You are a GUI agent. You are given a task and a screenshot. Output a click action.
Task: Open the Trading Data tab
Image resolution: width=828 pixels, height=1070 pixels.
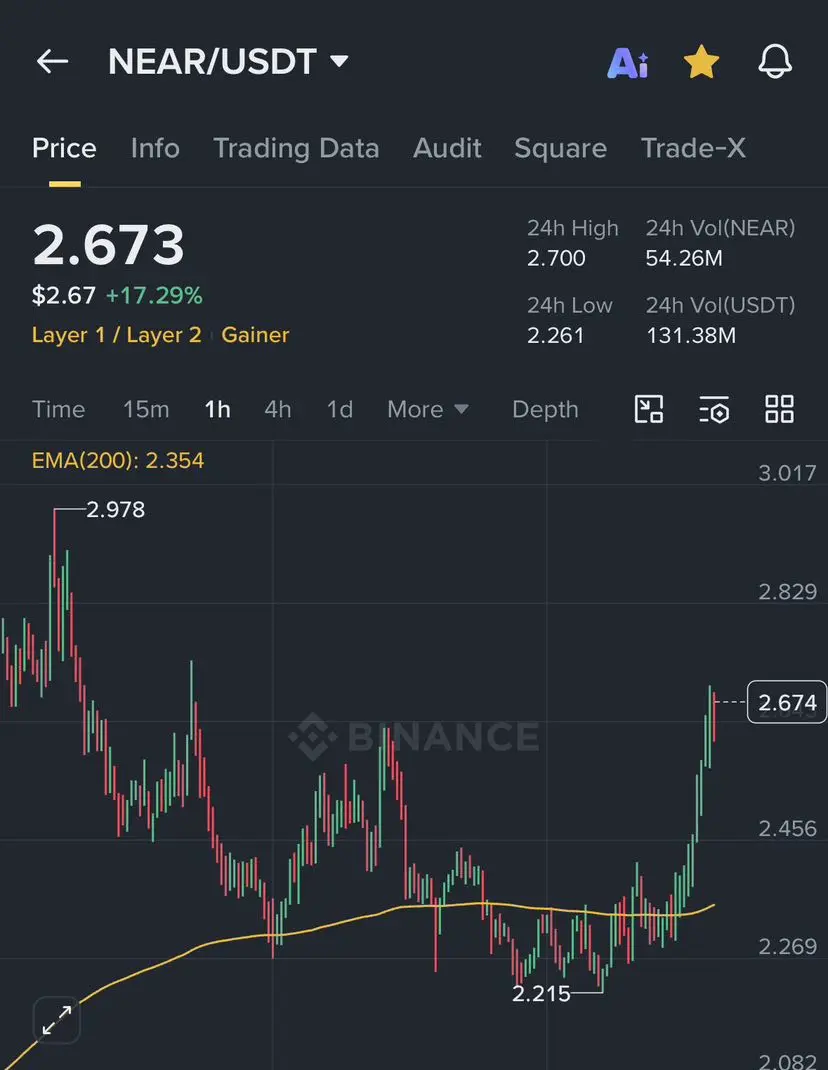click(296, 148)
